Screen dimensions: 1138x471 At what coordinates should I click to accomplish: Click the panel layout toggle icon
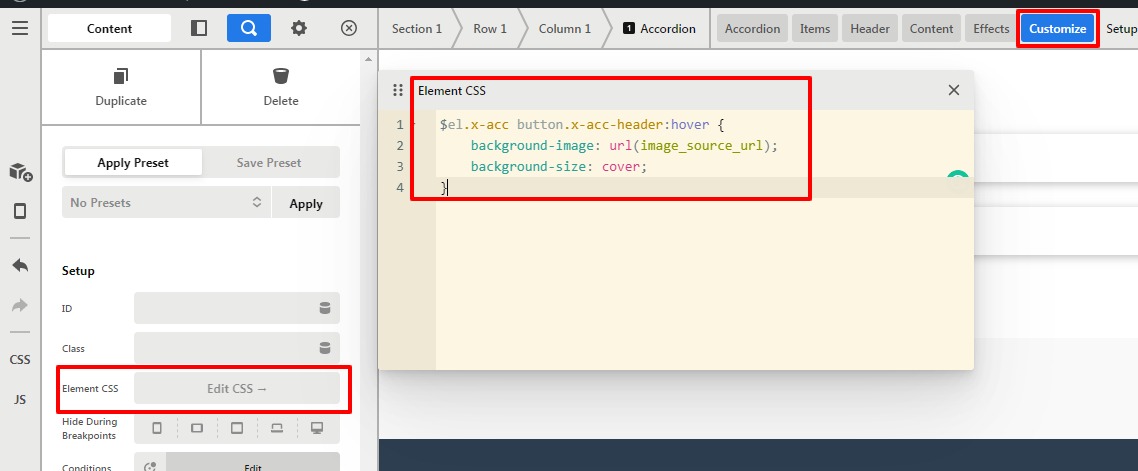[x=199, y=28]
